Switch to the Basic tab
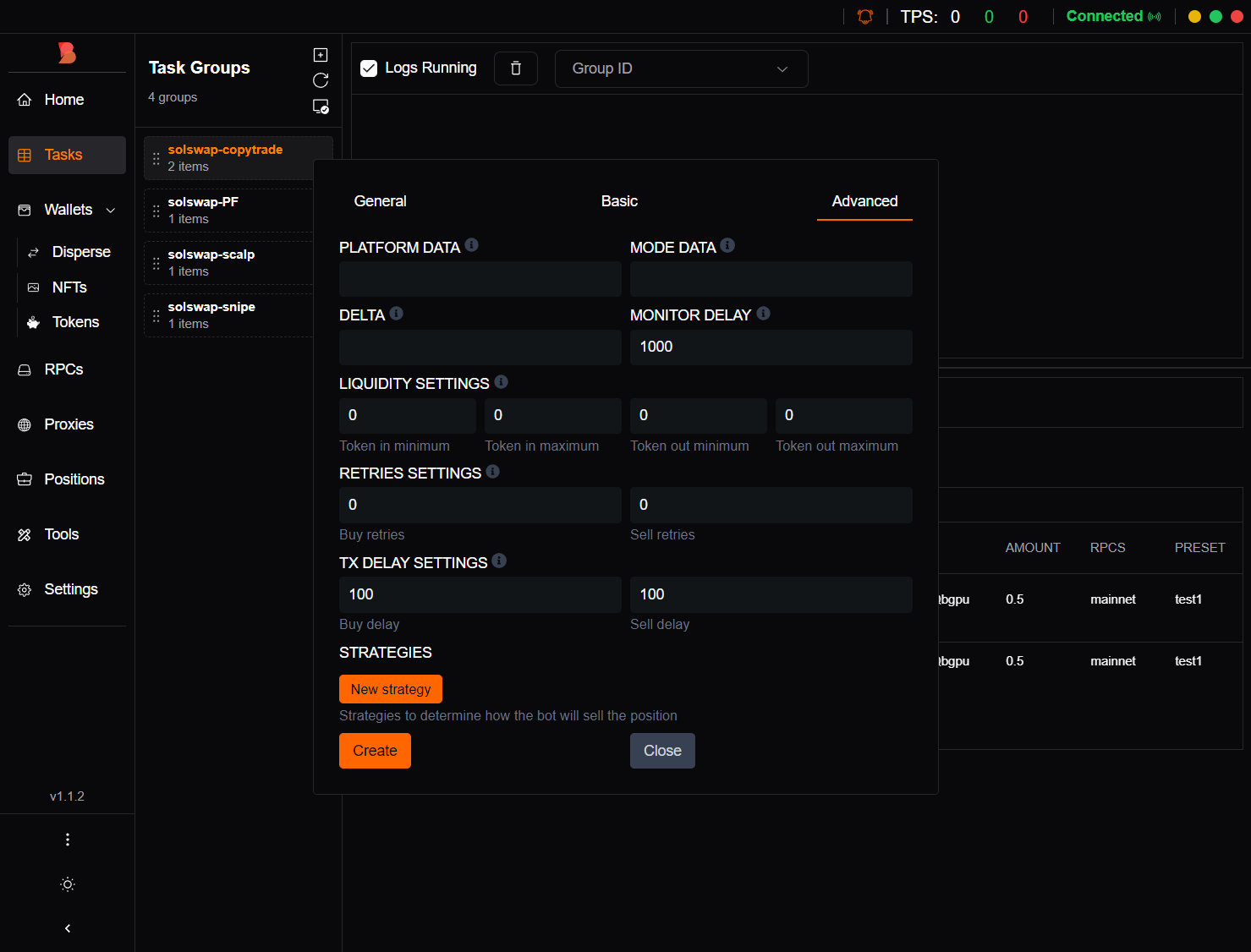This screenshot has height=952, width=1251. [x=619, y=201]
